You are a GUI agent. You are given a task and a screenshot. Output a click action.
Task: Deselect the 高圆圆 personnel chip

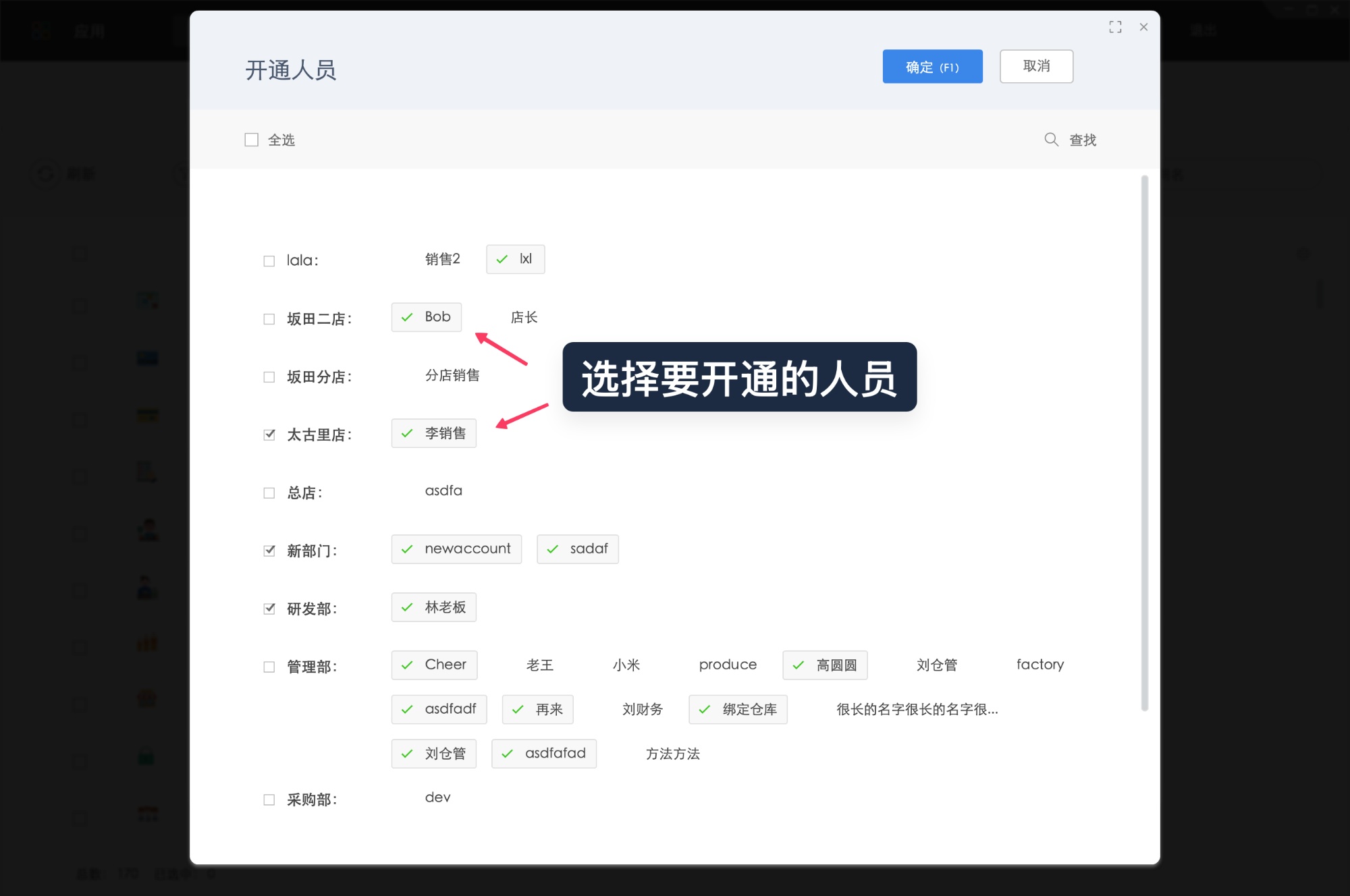point(825,665)
